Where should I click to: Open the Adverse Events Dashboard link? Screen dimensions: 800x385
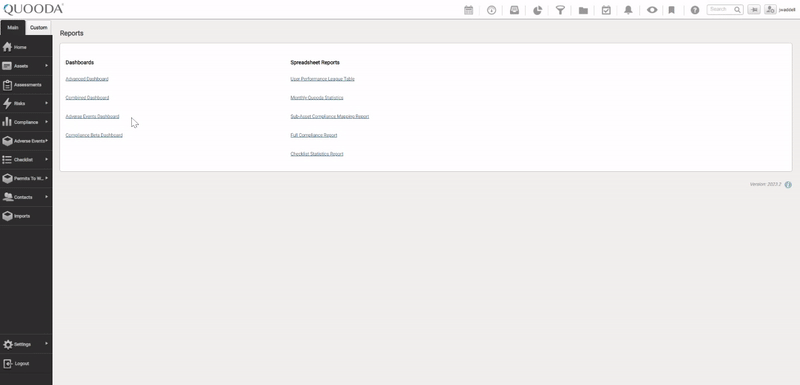[92, 117]
